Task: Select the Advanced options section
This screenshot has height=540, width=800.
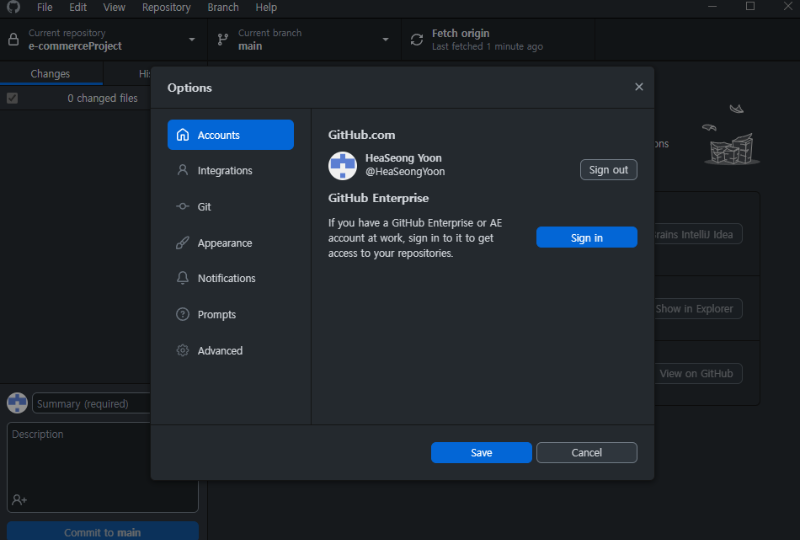Action: point(231,350)
